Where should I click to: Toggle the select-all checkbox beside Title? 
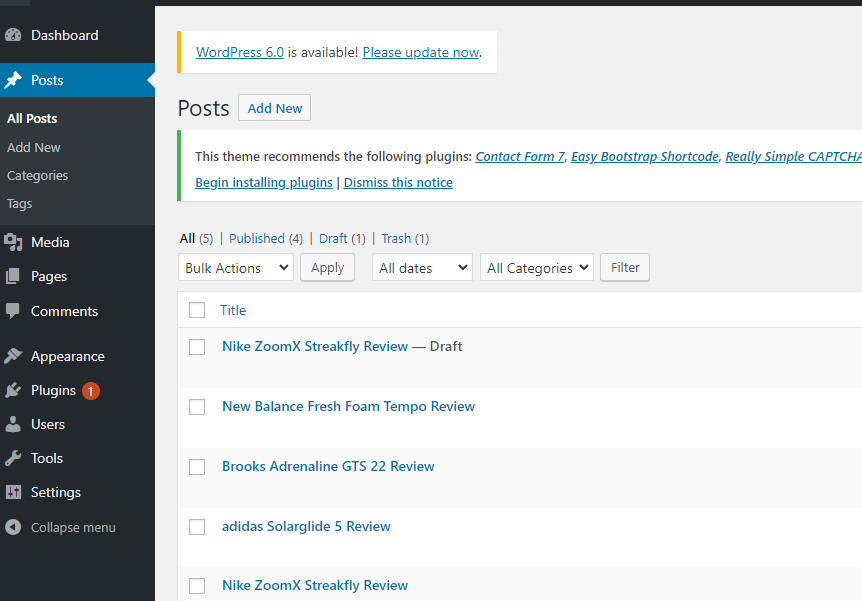tap(197, 310)
